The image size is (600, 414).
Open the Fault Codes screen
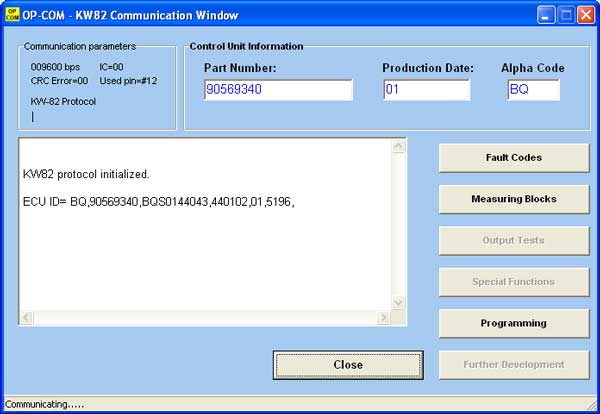(513, 158)
